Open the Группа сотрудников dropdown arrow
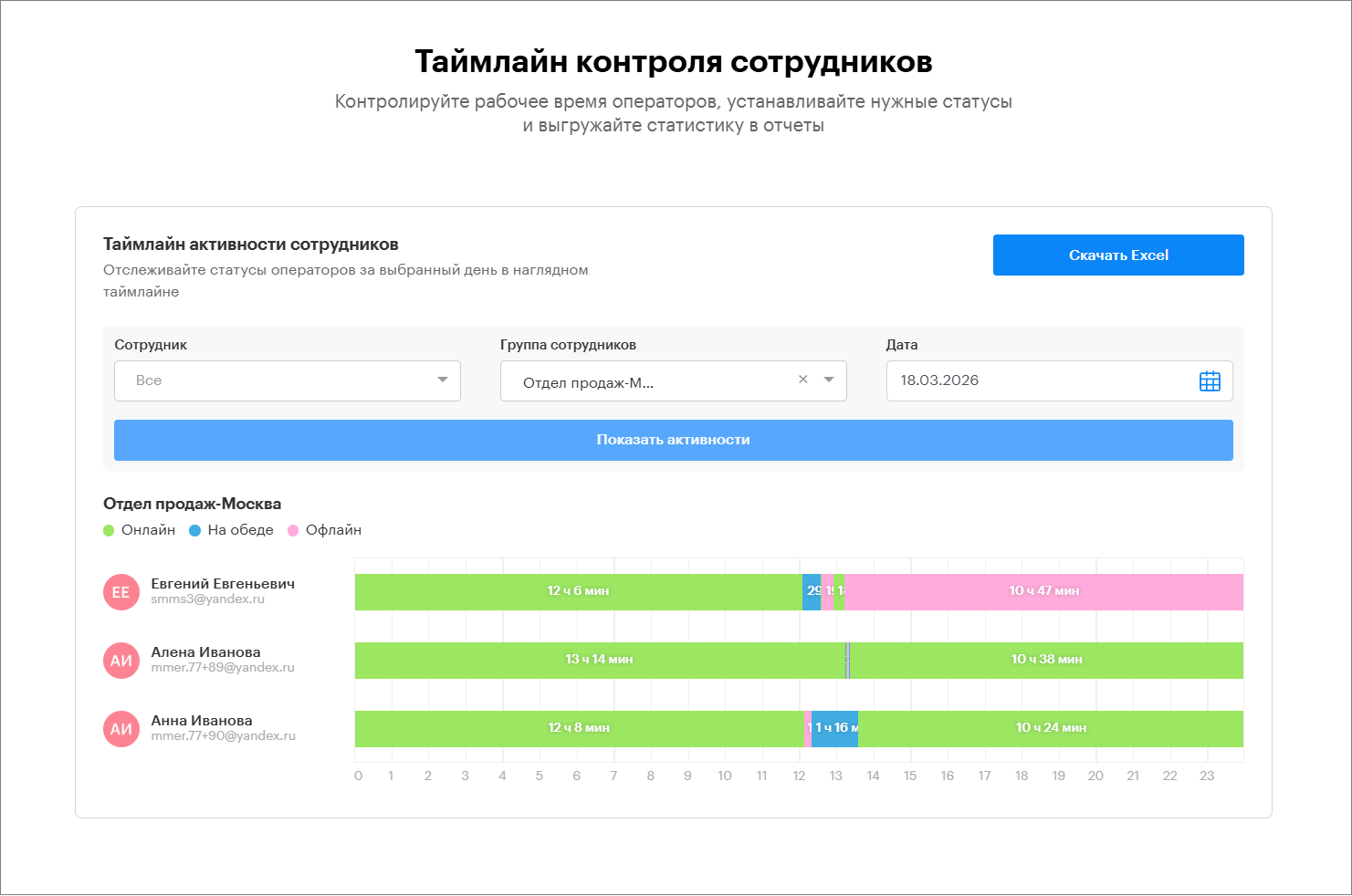Image resolution: width=1352 pixels, height=896 pixels. 829,380
